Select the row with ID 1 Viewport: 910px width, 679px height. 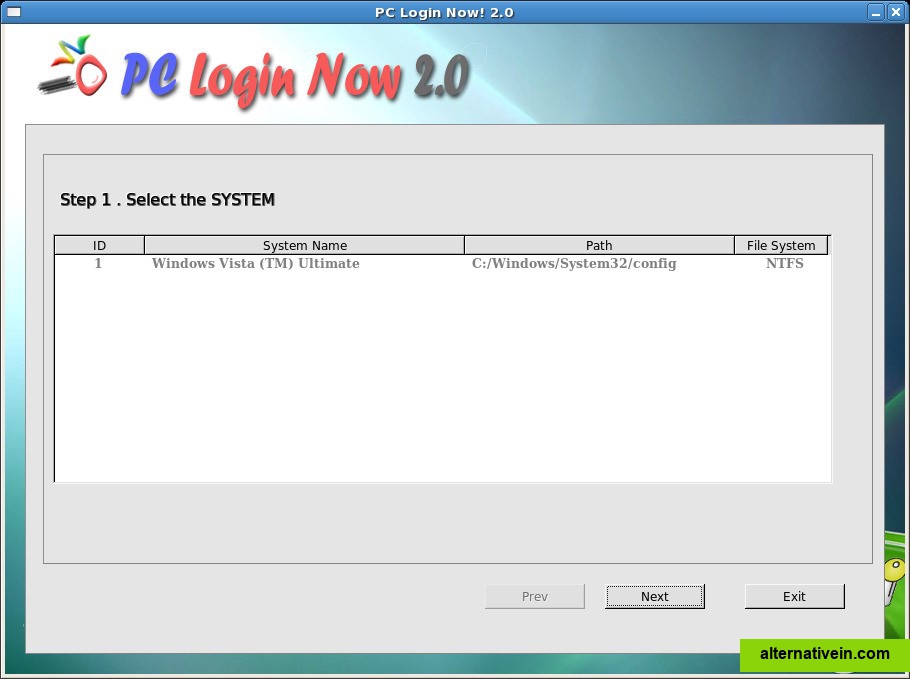(98, 264)
